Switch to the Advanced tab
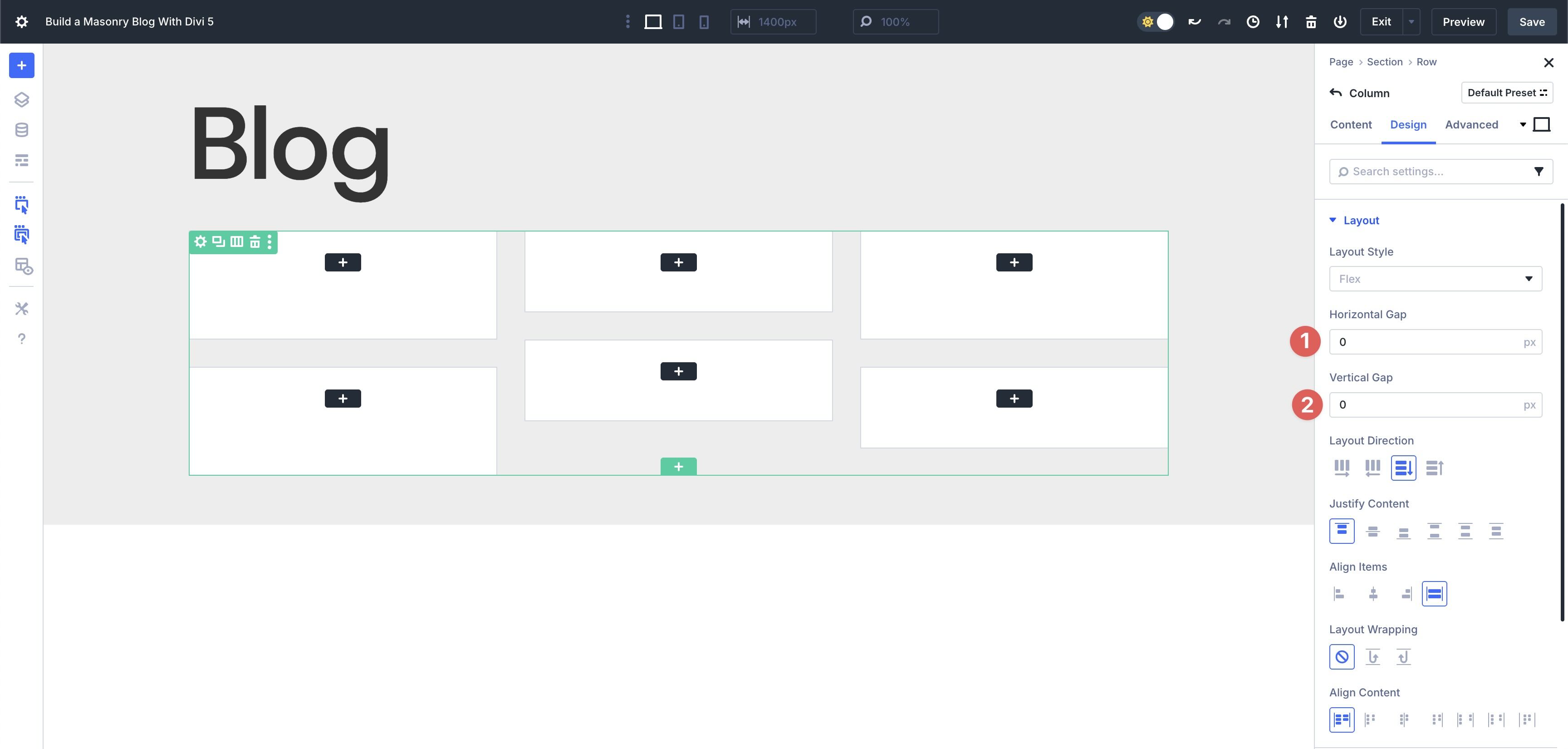This screenshot has width=1568, height=749. click(1471, 124)
